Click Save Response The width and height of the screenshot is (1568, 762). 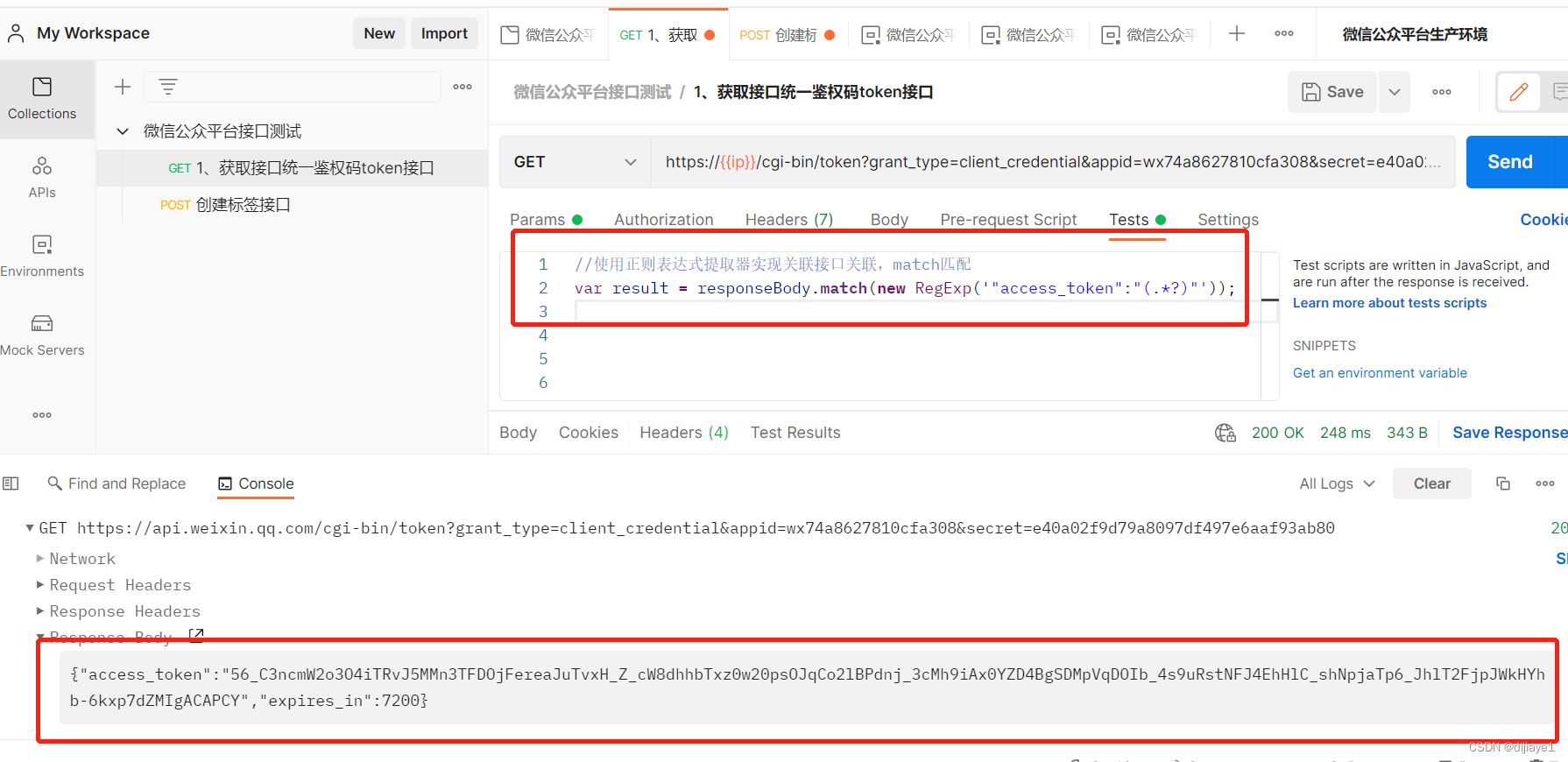pos(1509,433)
